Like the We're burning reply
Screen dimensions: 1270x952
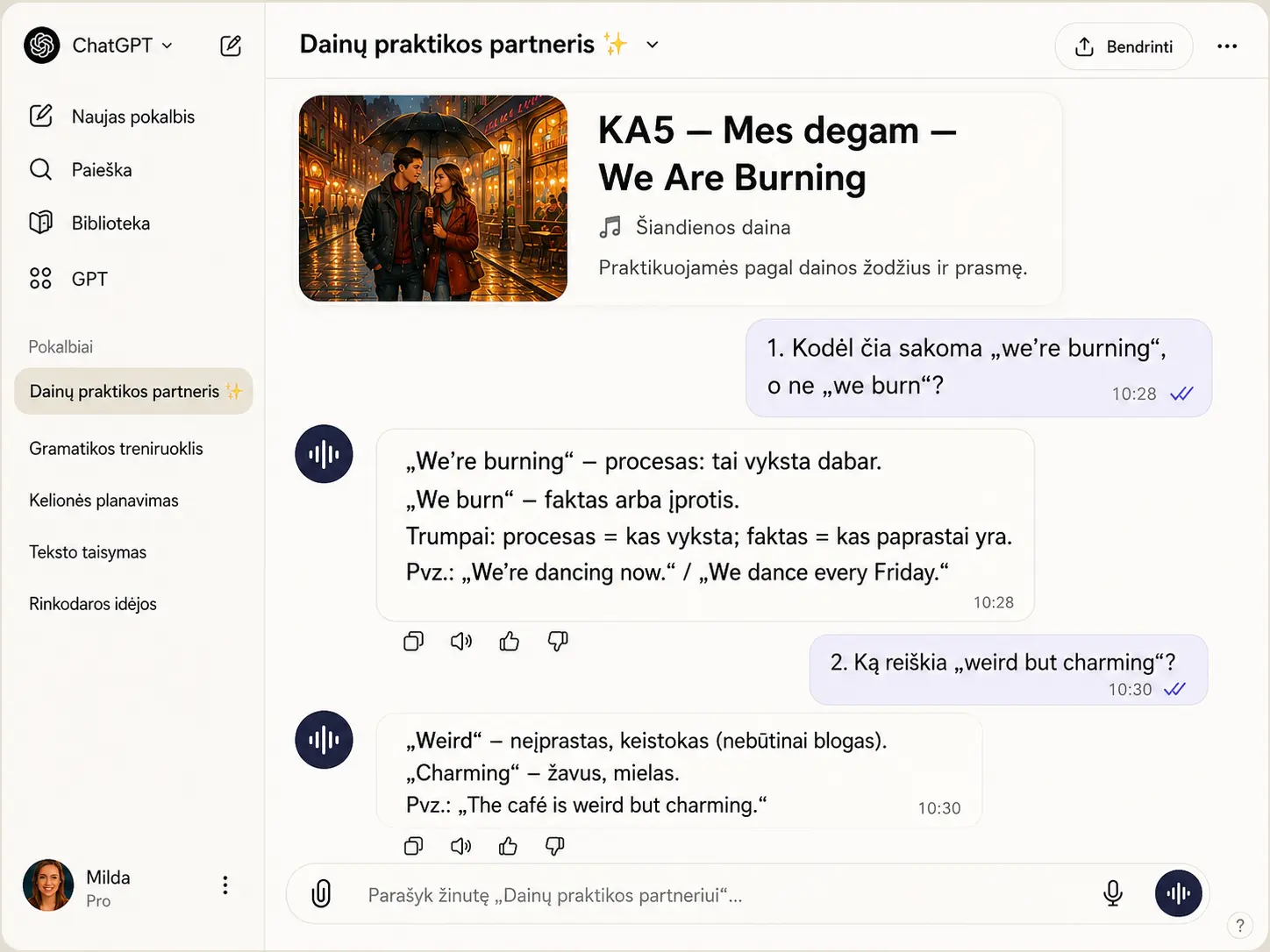[x=510, y=642]
